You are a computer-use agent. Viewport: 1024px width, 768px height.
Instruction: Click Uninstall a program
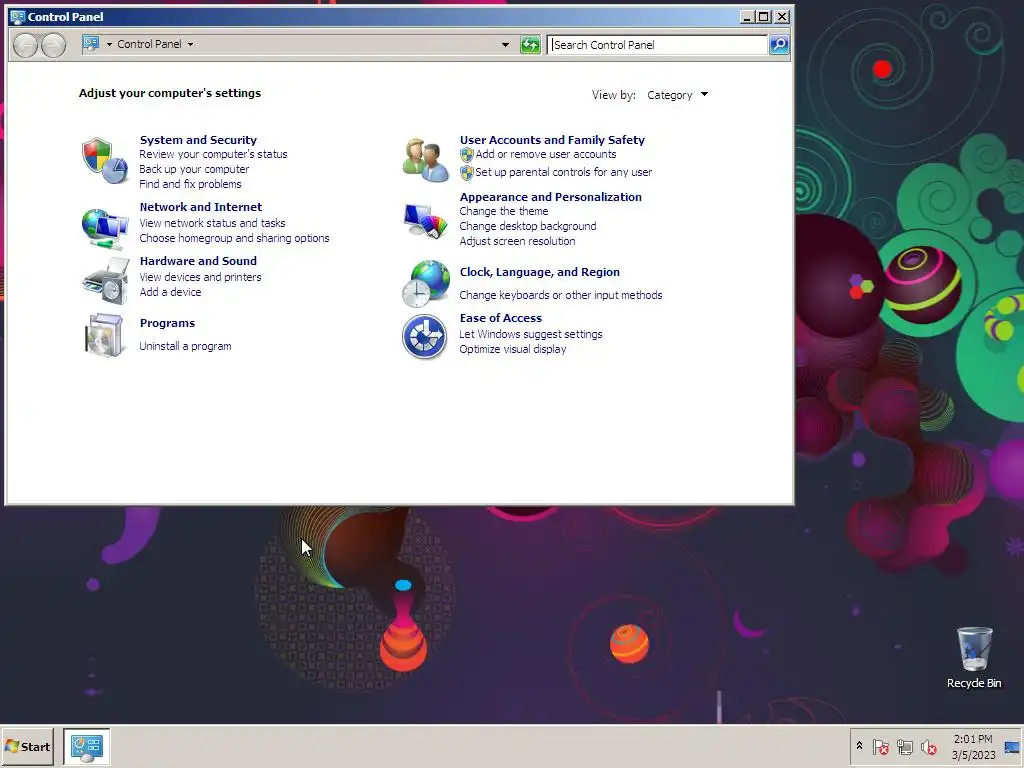pos(185,346)
